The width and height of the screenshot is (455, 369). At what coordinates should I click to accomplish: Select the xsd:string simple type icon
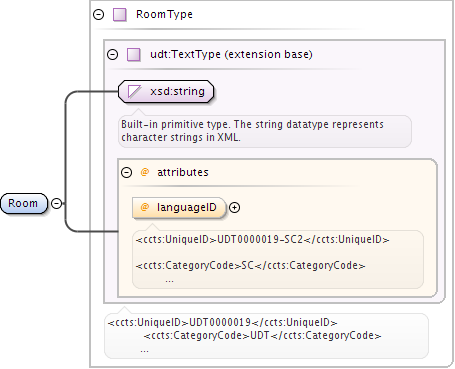pos(134,91)
